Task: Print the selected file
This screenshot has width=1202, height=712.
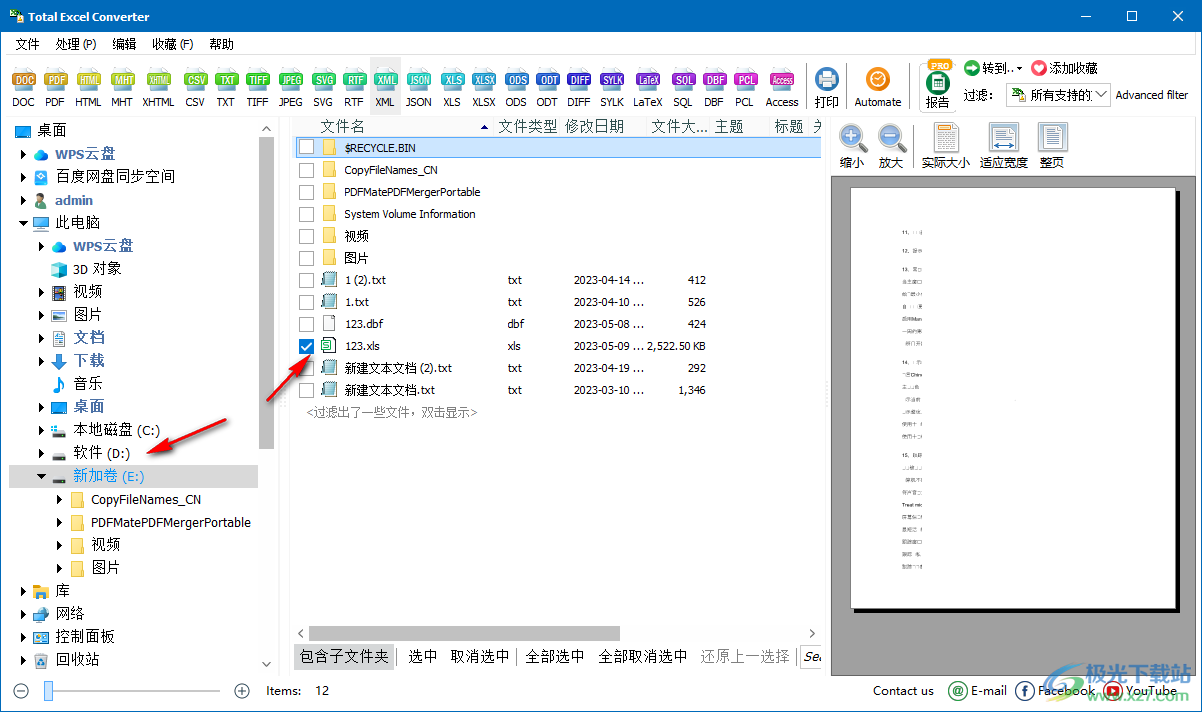Action: [827, 89]
